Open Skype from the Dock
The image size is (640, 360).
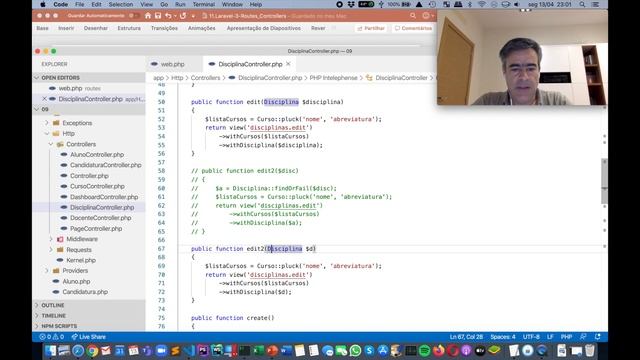pos(369,351)
